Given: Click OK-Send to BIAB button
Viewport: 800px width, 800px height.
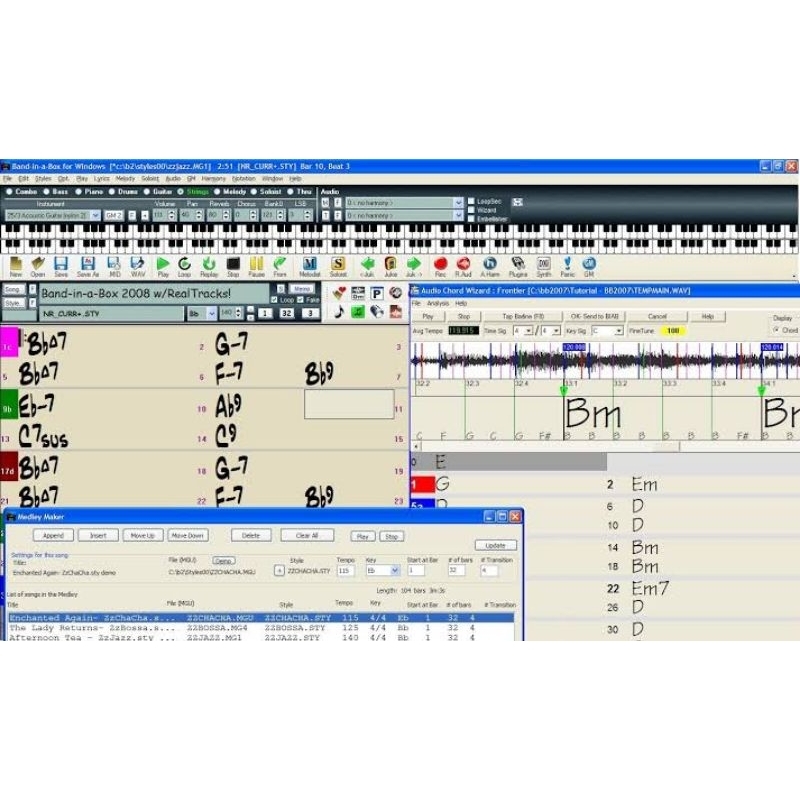Looking at the screenshot, I should [x=594, y=316].
